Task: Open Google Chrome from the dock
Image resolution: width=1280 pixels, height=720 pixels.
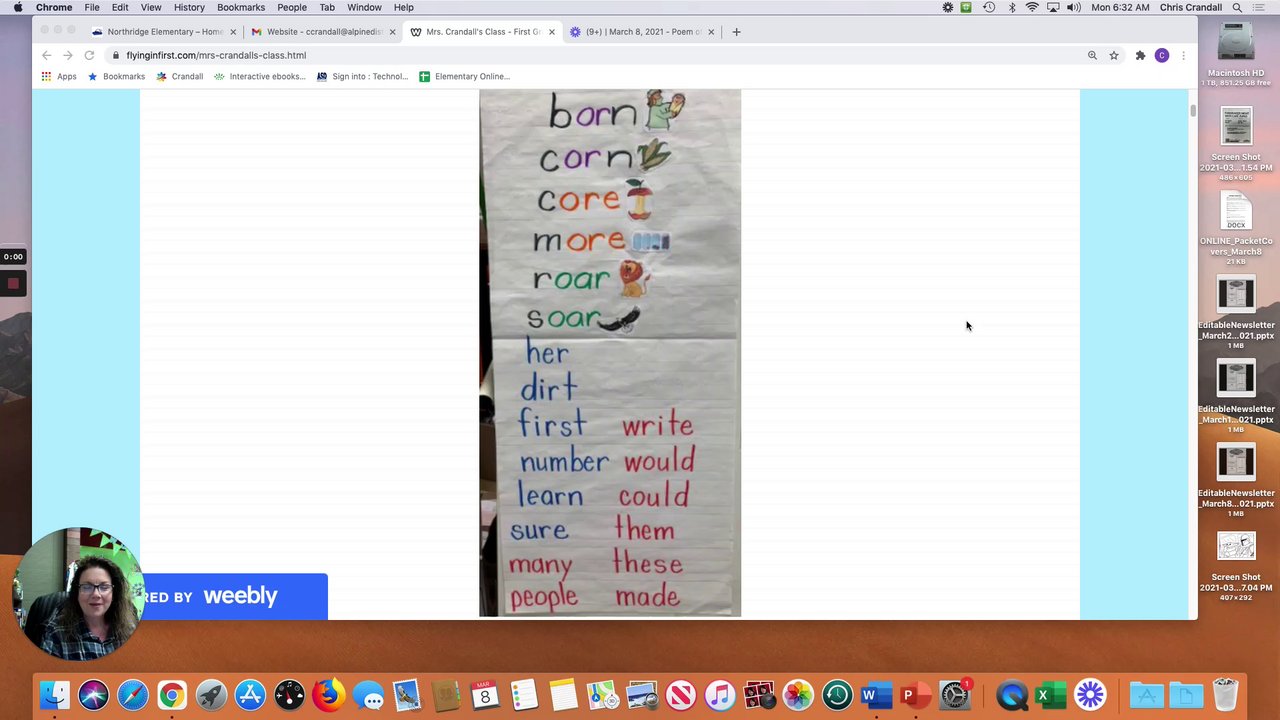Action: tap(172, 694)
